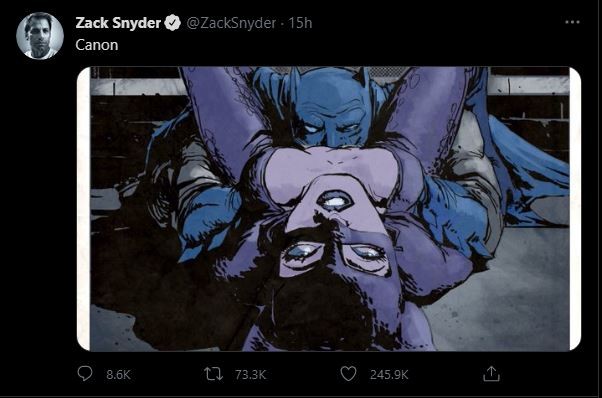Viewport: 602px width, 398px height.
Task: Click the white left border of the image
Action: (x=83, y=209)
